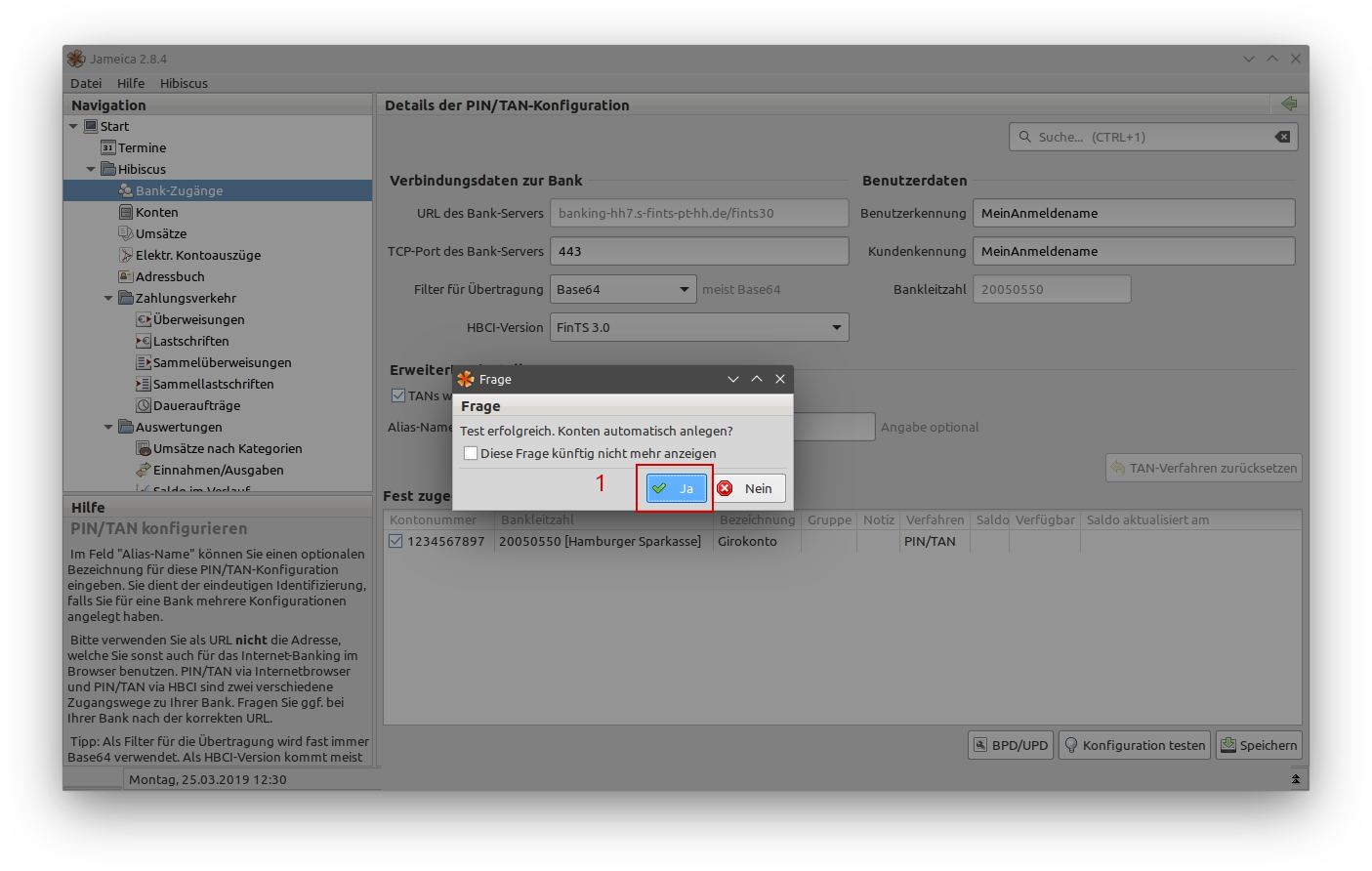
Task: Click the Bankleitzahl input field
Action: point(1052,289)
